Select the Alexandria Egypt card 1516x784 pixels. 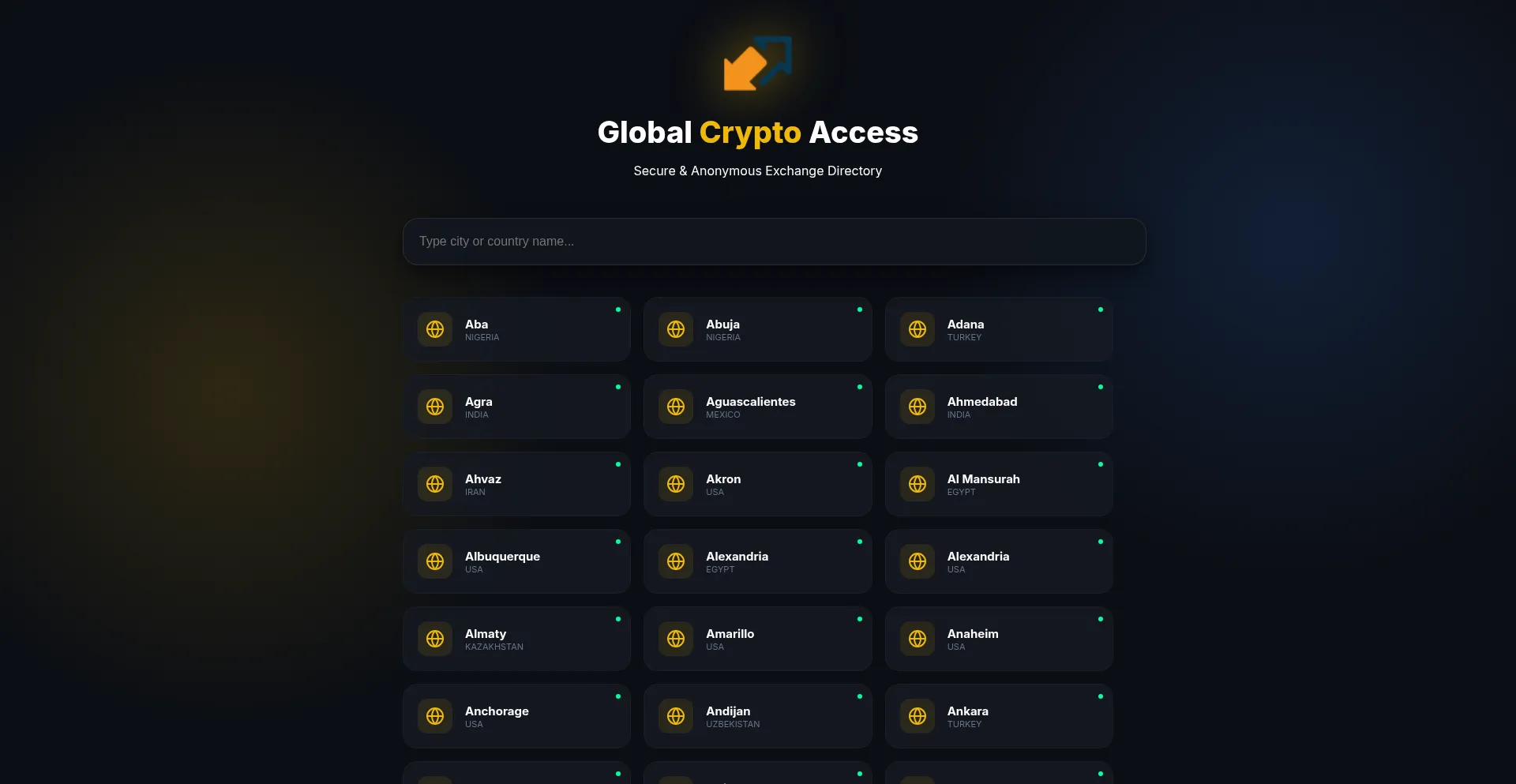click(757, 561)
